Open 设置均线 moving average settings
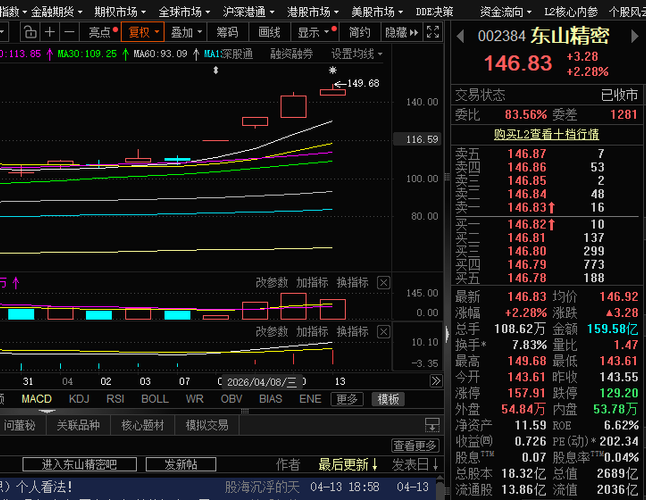The height and width of the screenshot is (500, 646). tap(357, 54)
